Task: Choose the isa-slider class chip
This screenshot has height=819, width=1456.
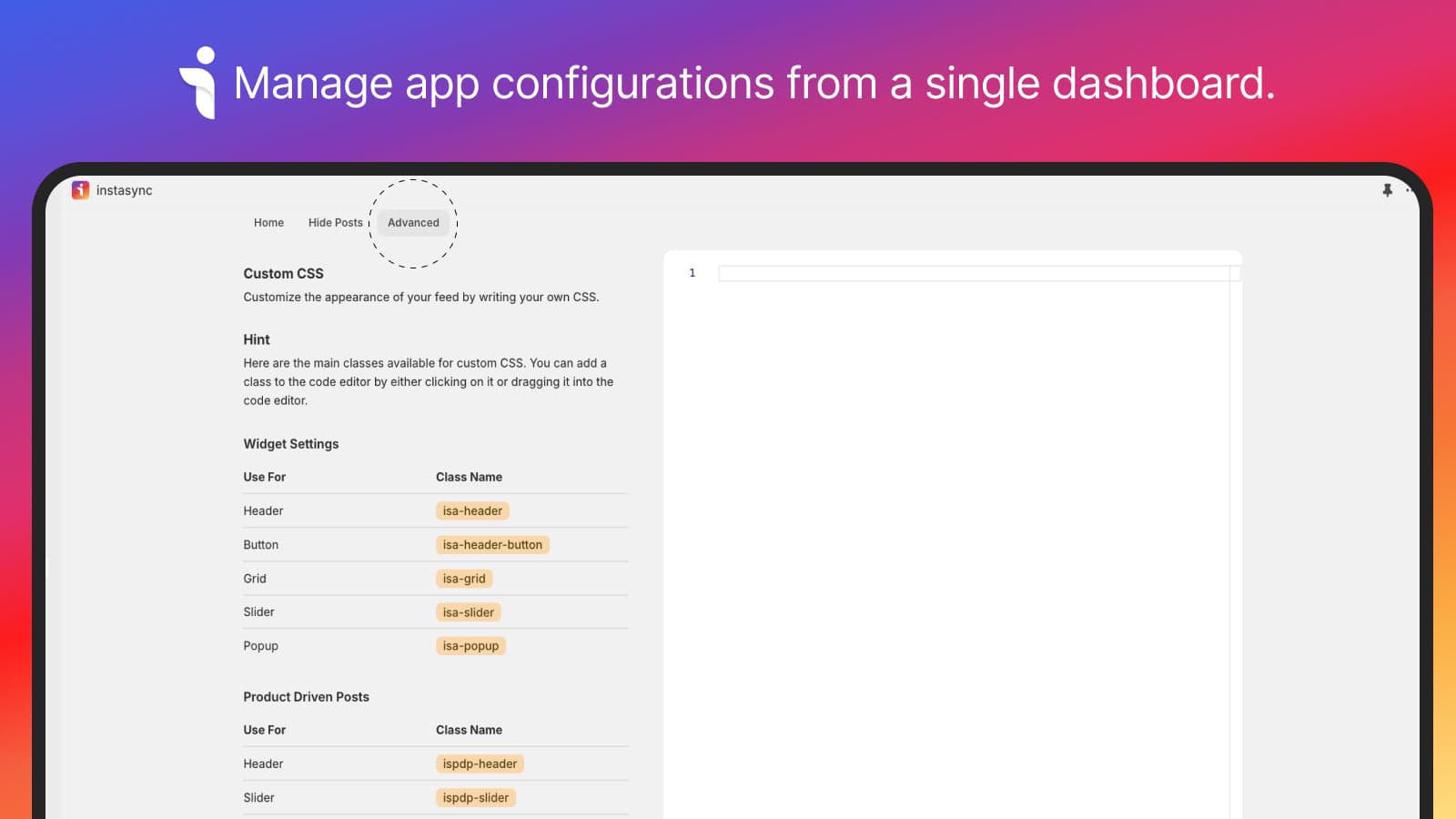Action: coord(468,612)
